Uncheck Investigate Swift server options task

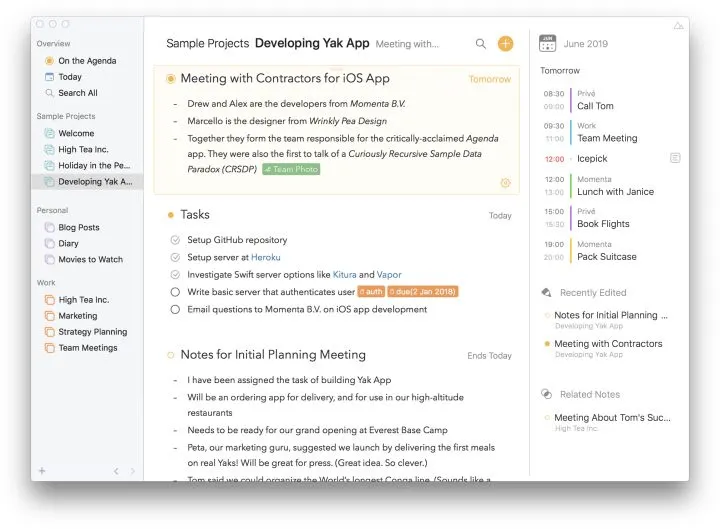pyautogui.click(x=175, y=275)
